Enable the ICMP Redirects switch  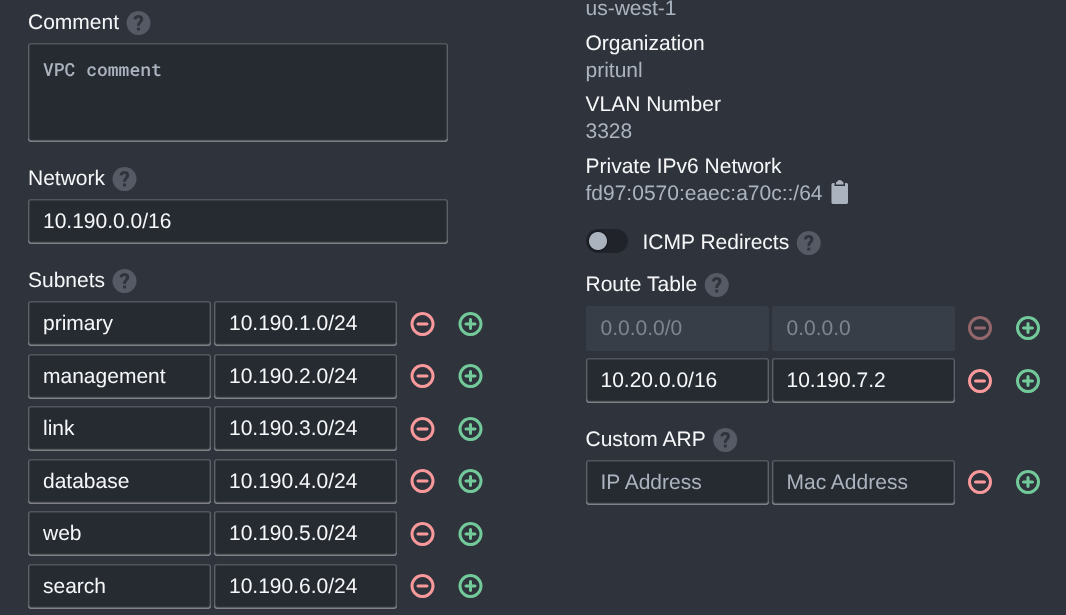click(x=607, y=241)
